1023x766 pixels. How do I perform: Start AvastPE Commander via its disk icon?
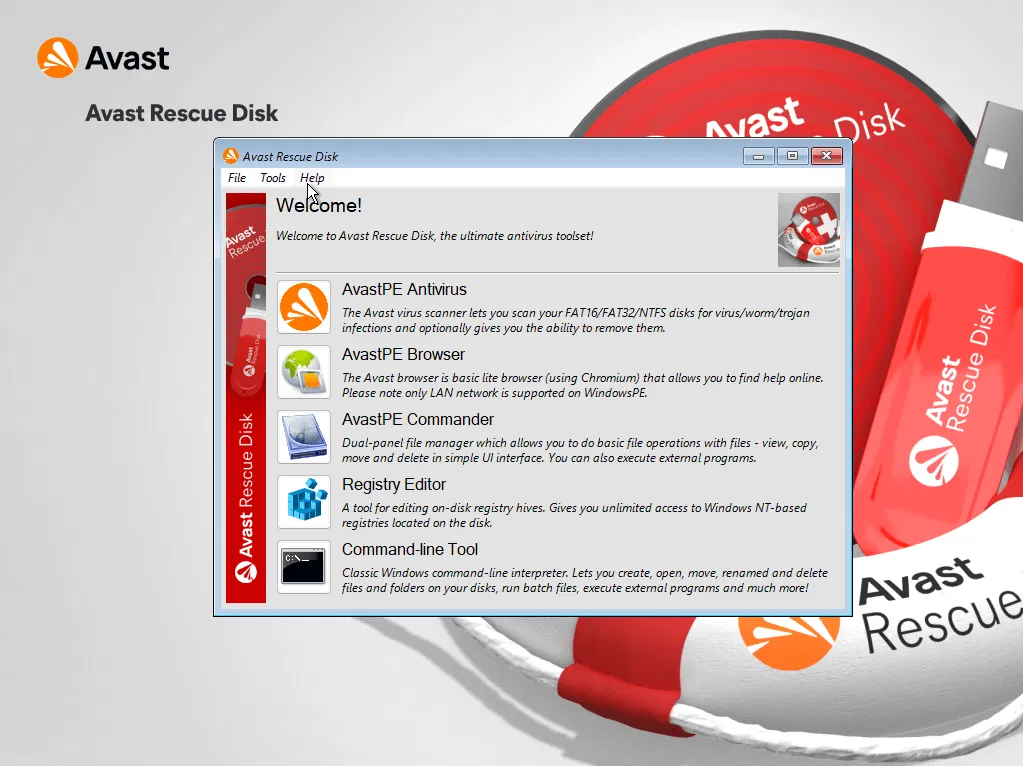303,437
